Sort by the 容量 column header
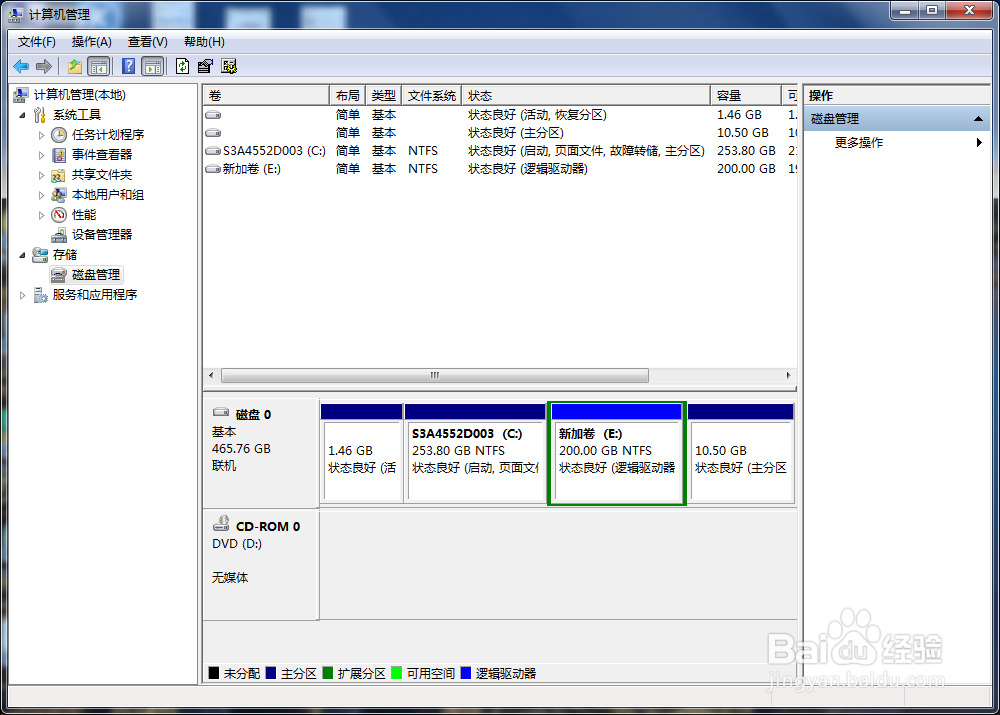 pyautogui.click(x=746, y=96)
